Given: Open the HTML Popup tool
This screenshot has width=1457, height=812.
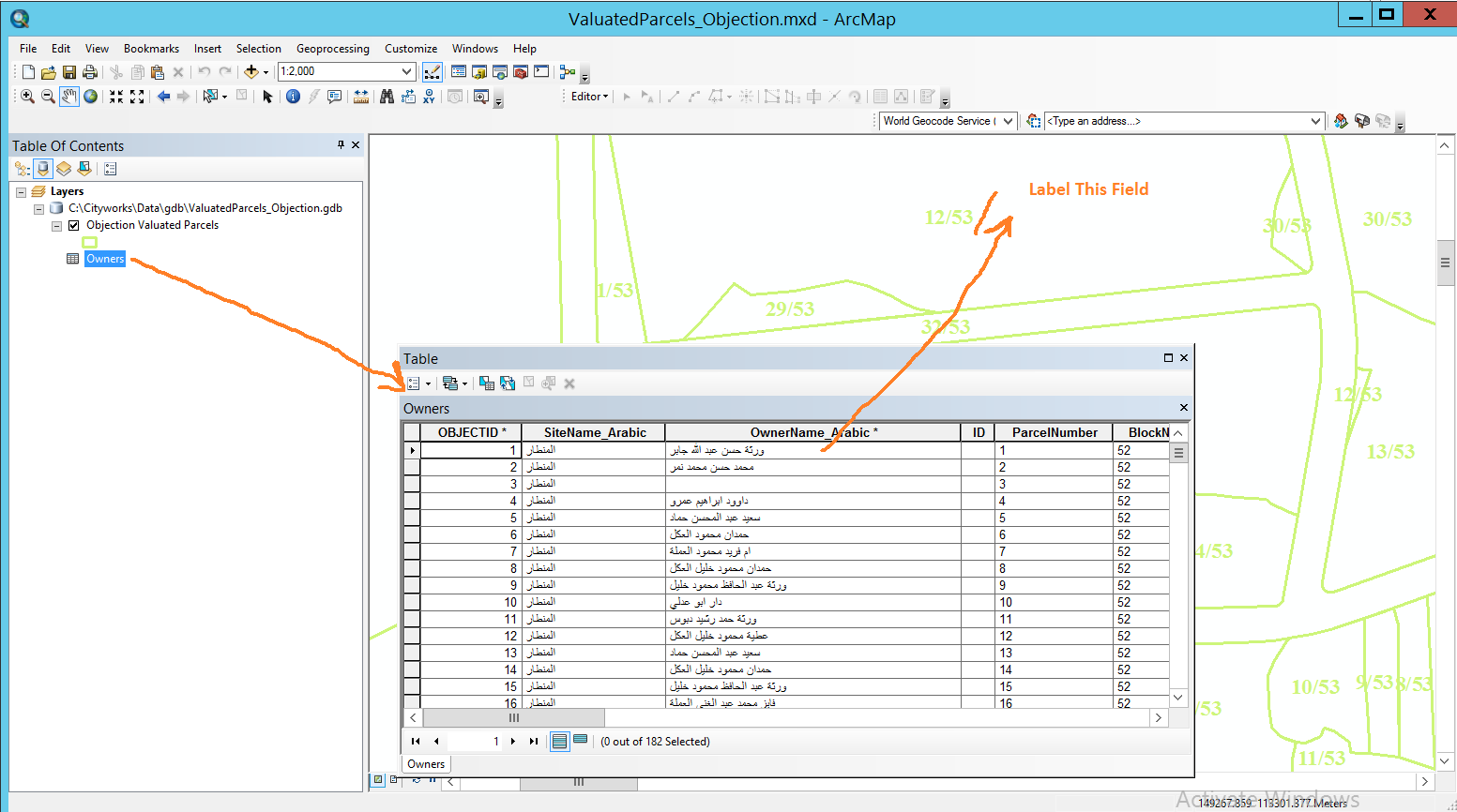Looking at the screenshot, I should pyautogui.click(x=335, y=97).
